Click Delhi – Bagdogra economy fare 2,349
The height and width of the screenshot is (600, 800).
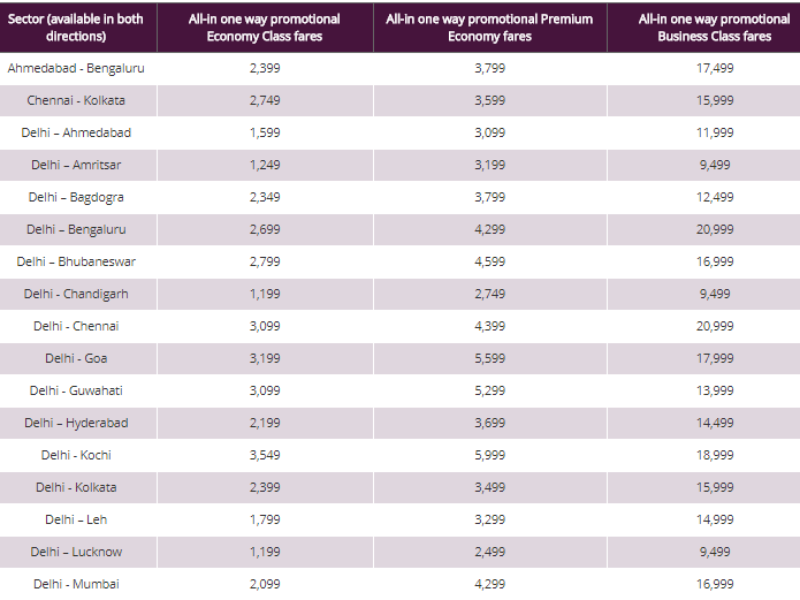pos(265,197)
